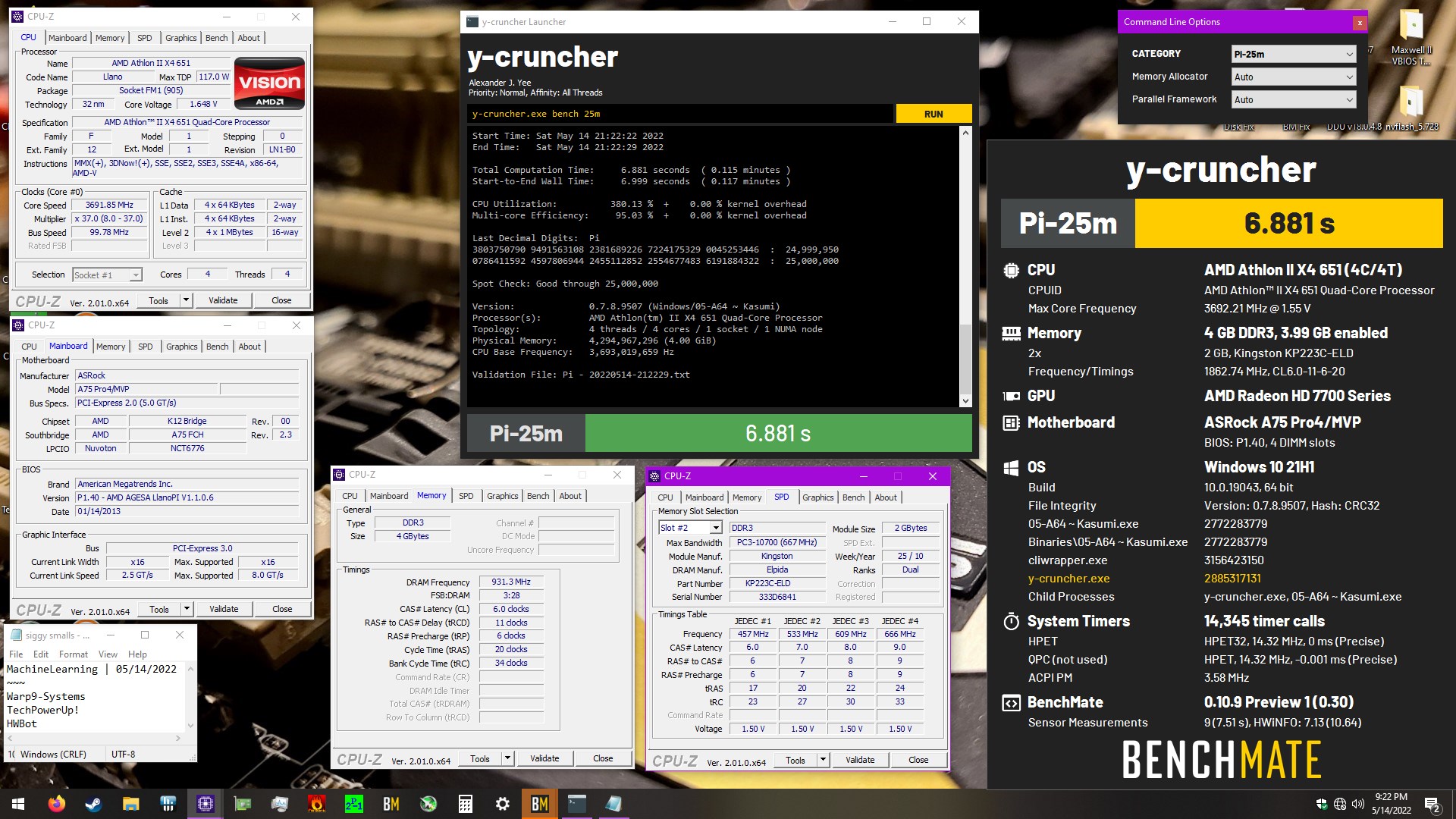The image size is (1456, 819).
Task: Expand Tools arrow in SPD window
Action: 823,760
